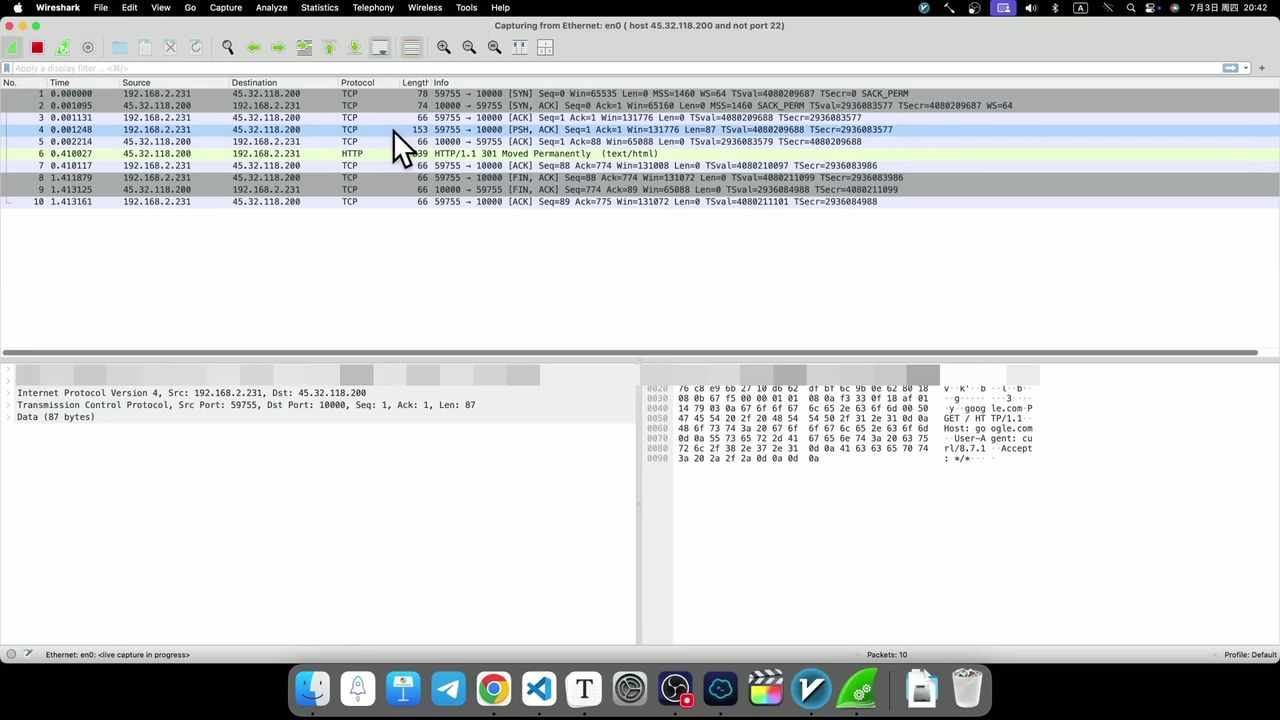Toggle packet list colorization
The image size is (1280, 720).
(x=411, y=47)
